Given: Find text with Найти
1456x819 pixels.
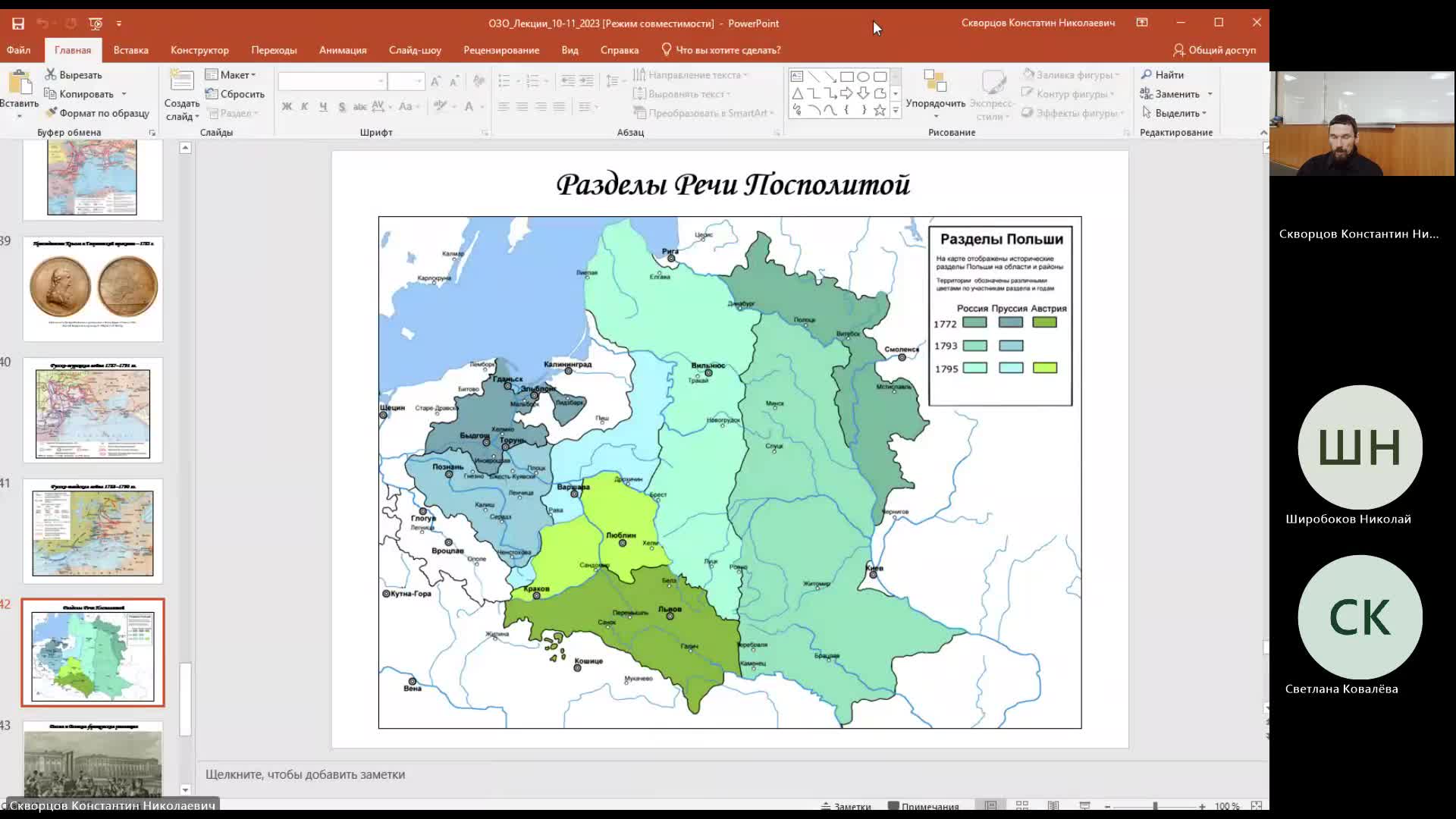Looking at the screenshot, I should pos(1163,74).
